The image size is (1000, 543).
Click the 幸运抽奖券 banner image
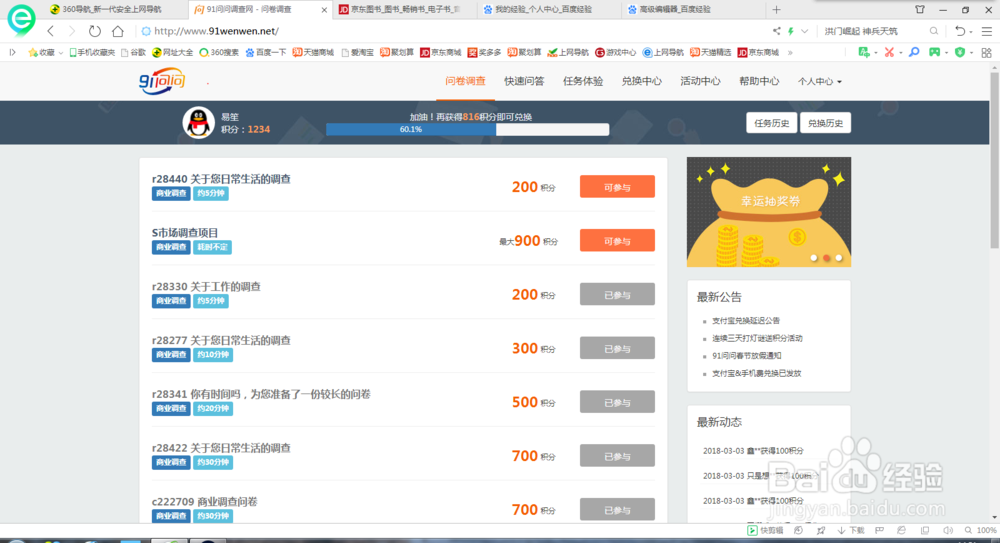tap(768, 212)
